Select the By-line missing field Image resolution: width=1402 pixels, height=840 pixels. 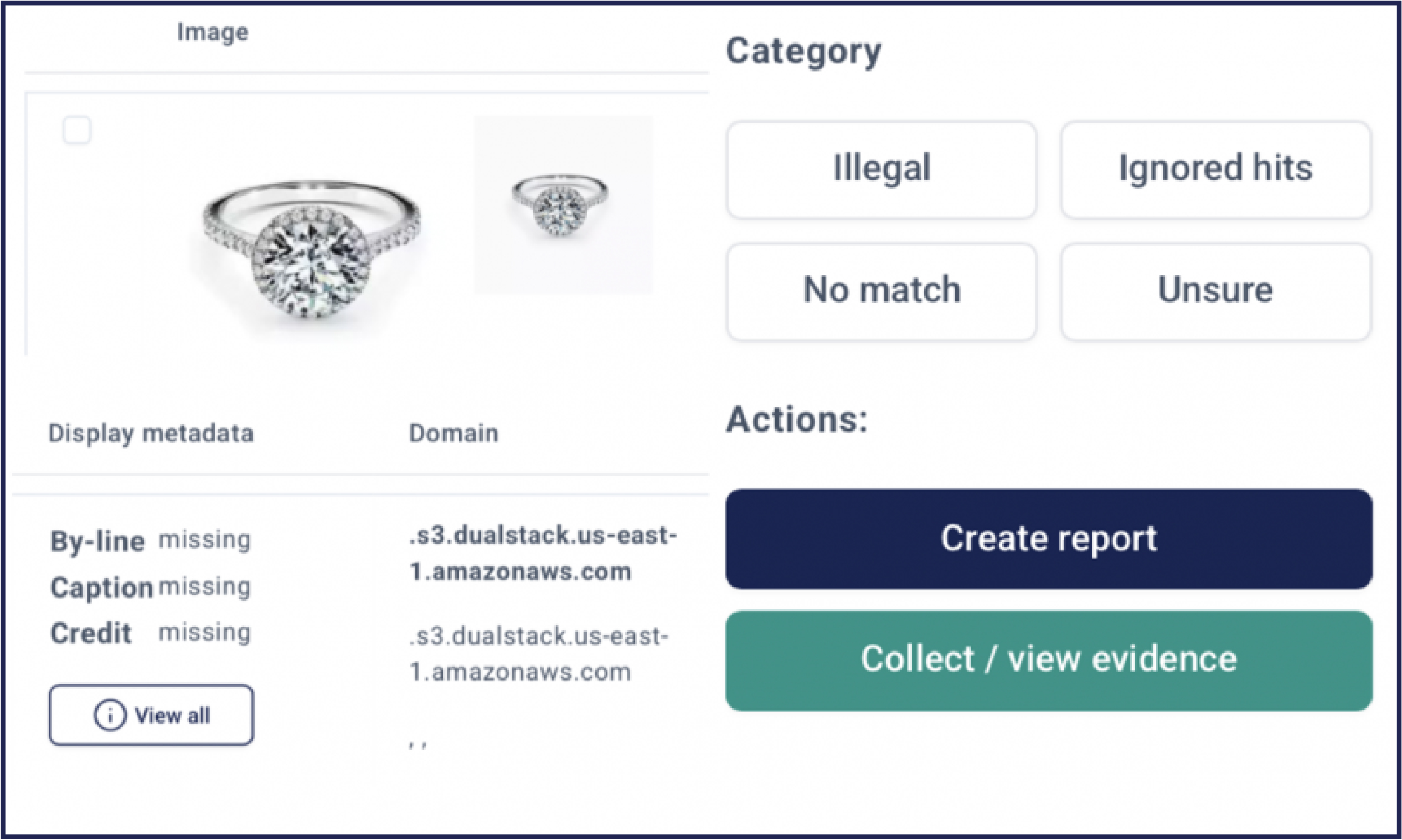pos(150,539)
